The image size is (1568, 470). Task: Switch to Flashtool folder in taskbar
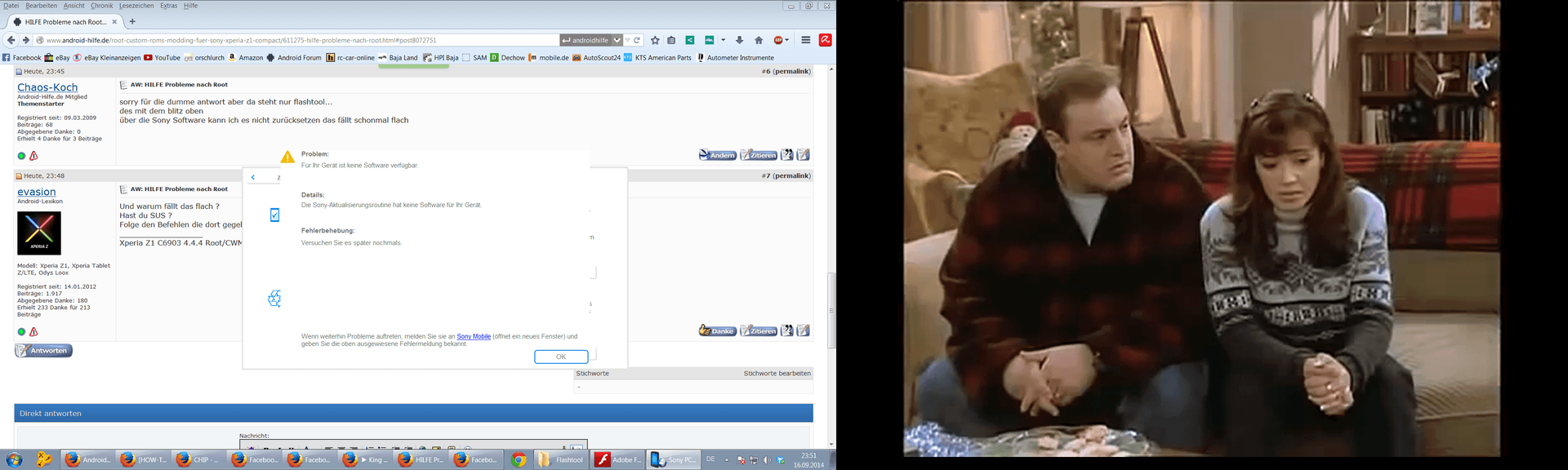(x=560, y=460)
